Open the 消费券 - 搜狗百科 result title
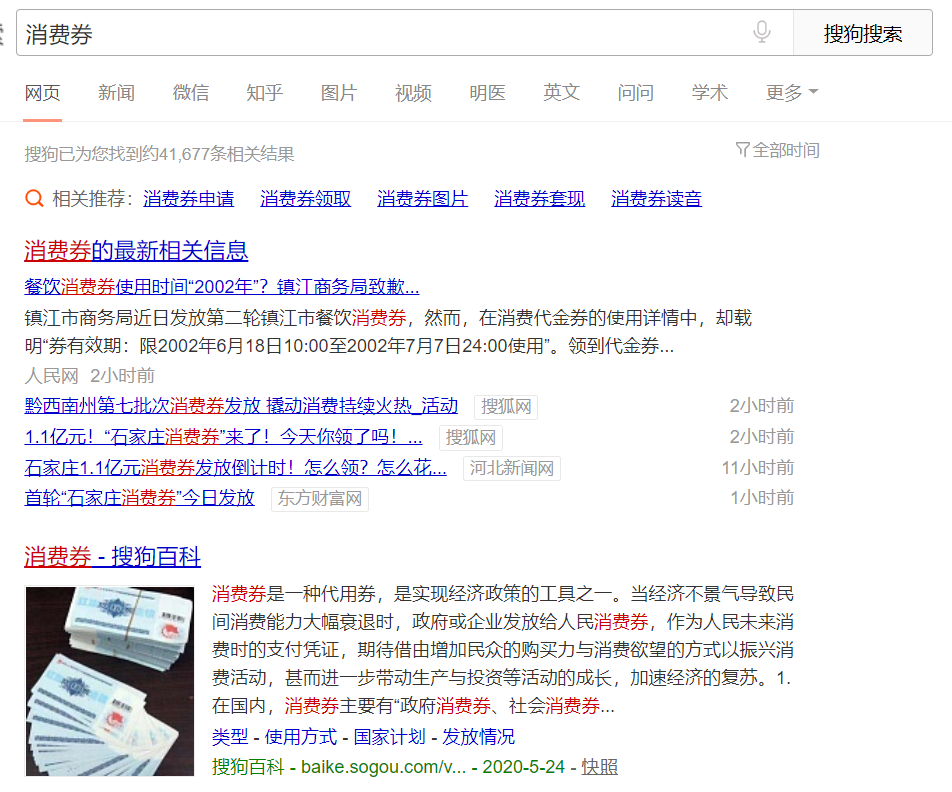 pos(112,556)
